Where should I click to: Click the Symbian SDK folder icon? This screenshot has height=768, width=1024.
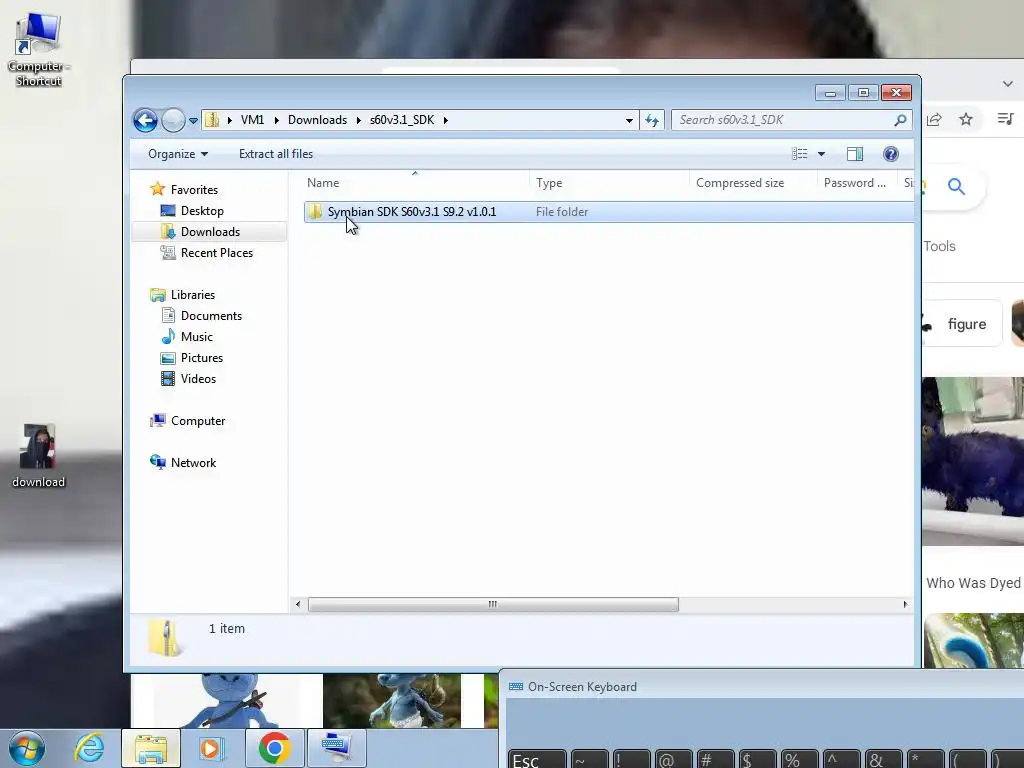point(315,212)
